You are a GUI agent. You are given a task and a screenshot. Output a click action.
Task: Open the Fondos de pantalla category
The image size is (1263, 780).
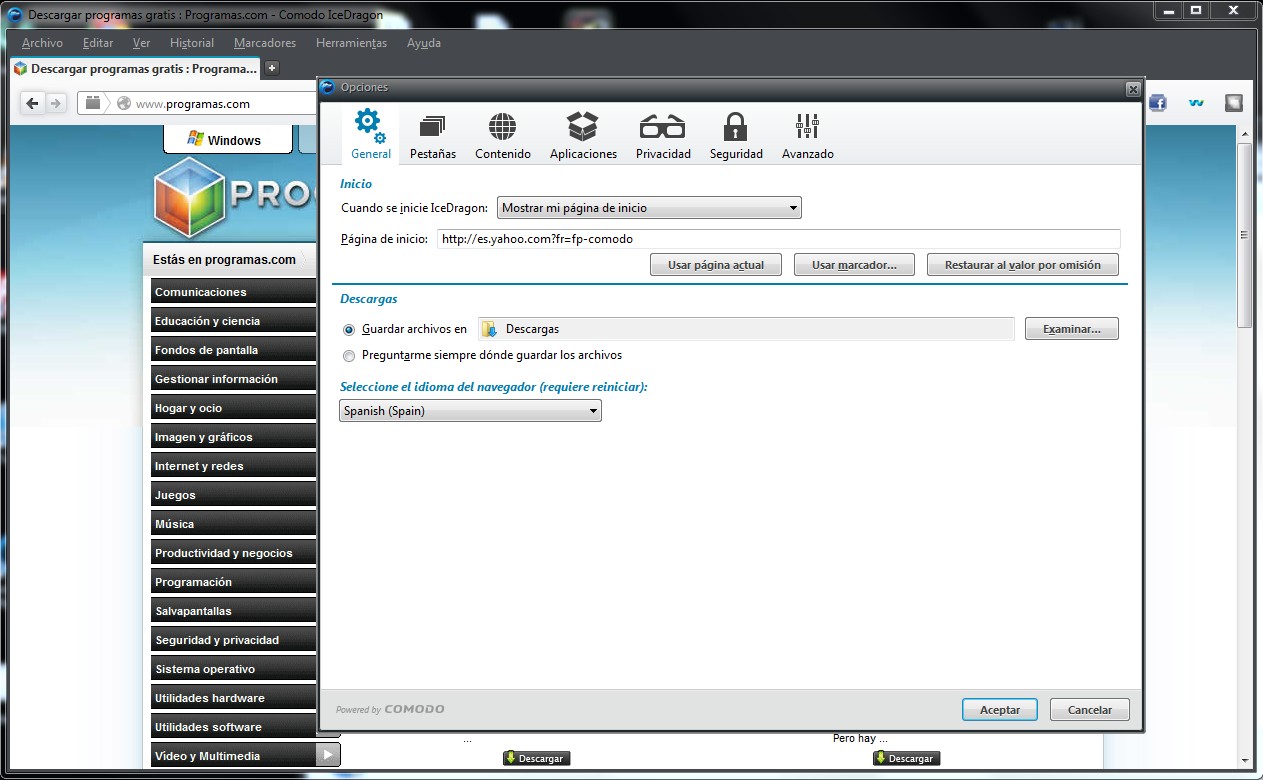tap(234, 350)
